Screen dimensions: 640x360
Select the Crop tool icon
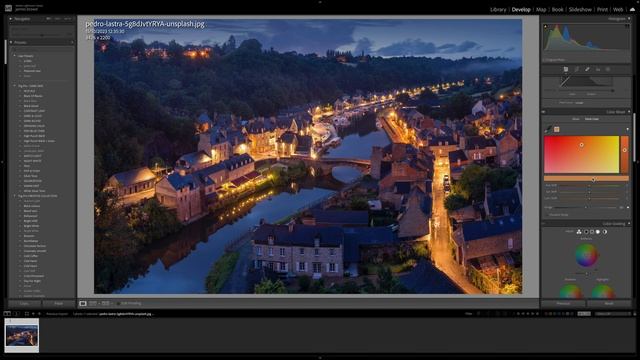point(576,69)
